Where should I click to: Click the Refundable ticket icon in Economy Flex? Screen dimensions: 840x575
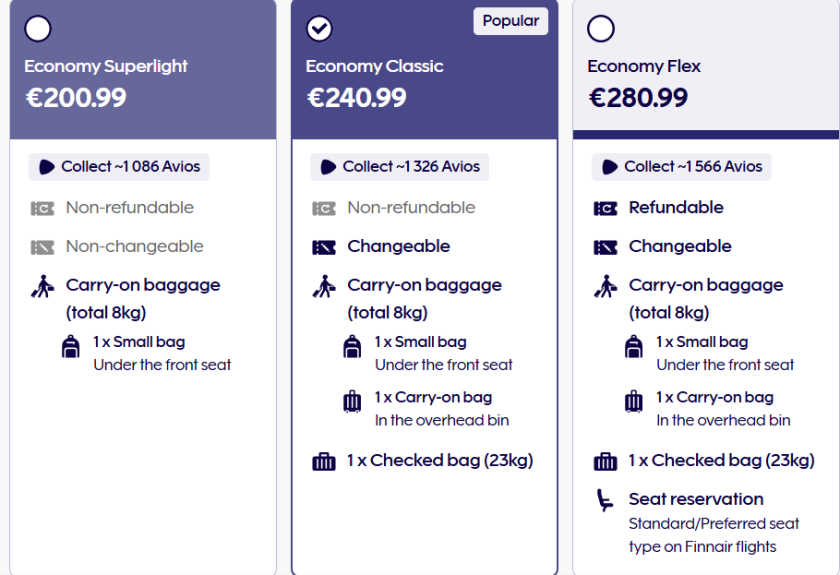coord(605,208)
